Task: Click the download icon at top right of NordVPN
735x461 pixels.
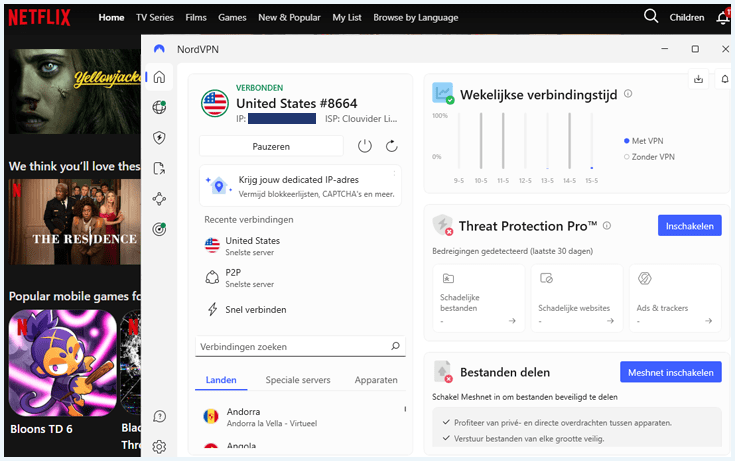Action: pos(698,79)
